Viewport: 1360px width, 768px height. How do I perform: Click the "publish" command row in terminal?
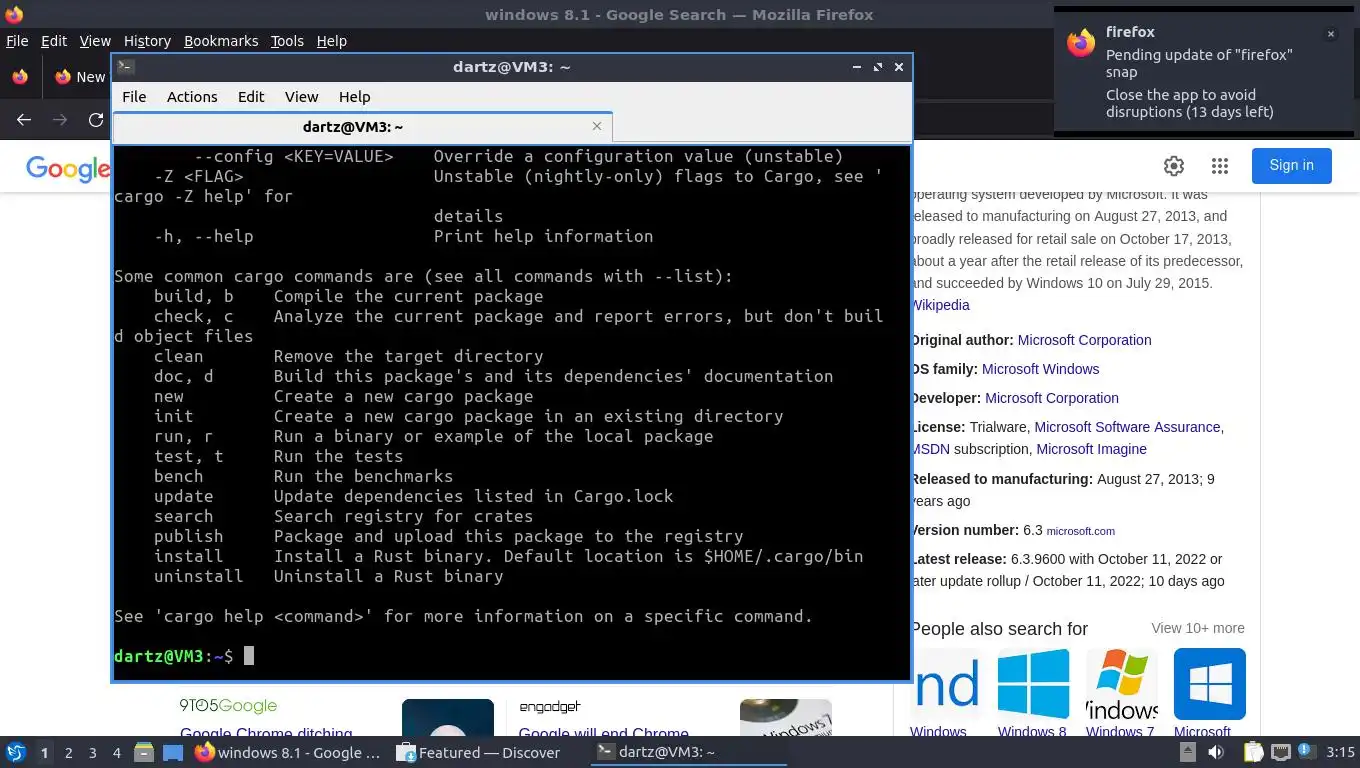tap(449, 536)
